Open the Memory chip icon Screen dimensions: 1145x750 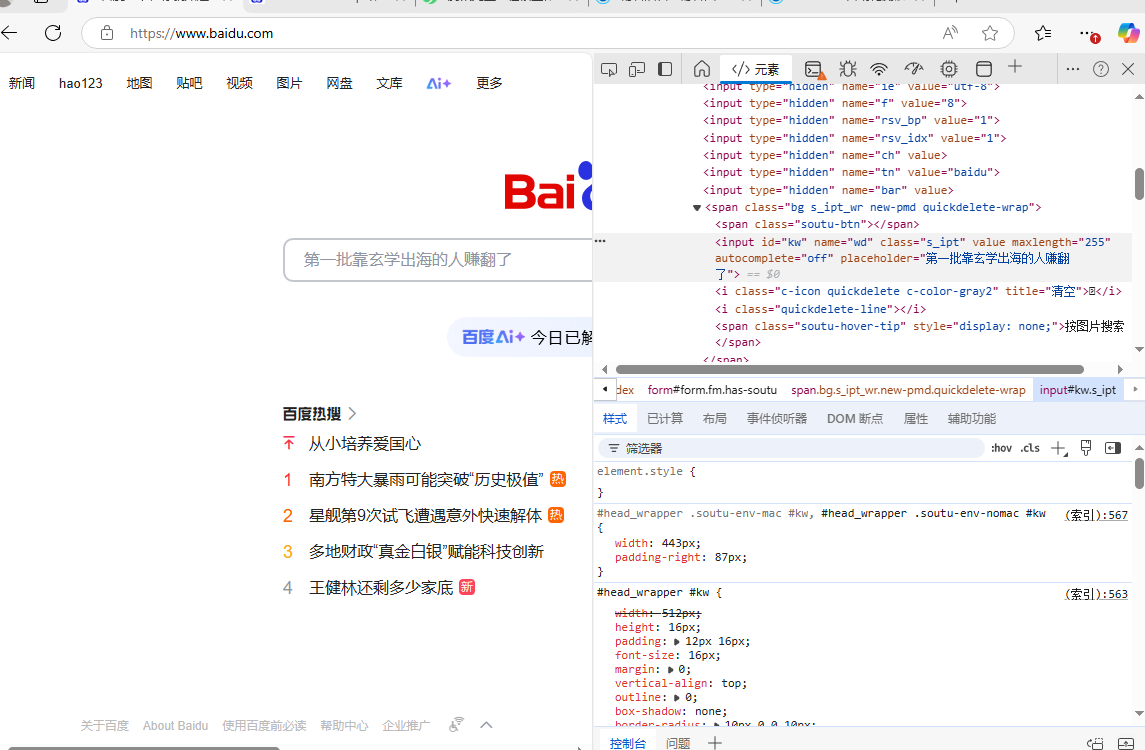pos(949,69)
